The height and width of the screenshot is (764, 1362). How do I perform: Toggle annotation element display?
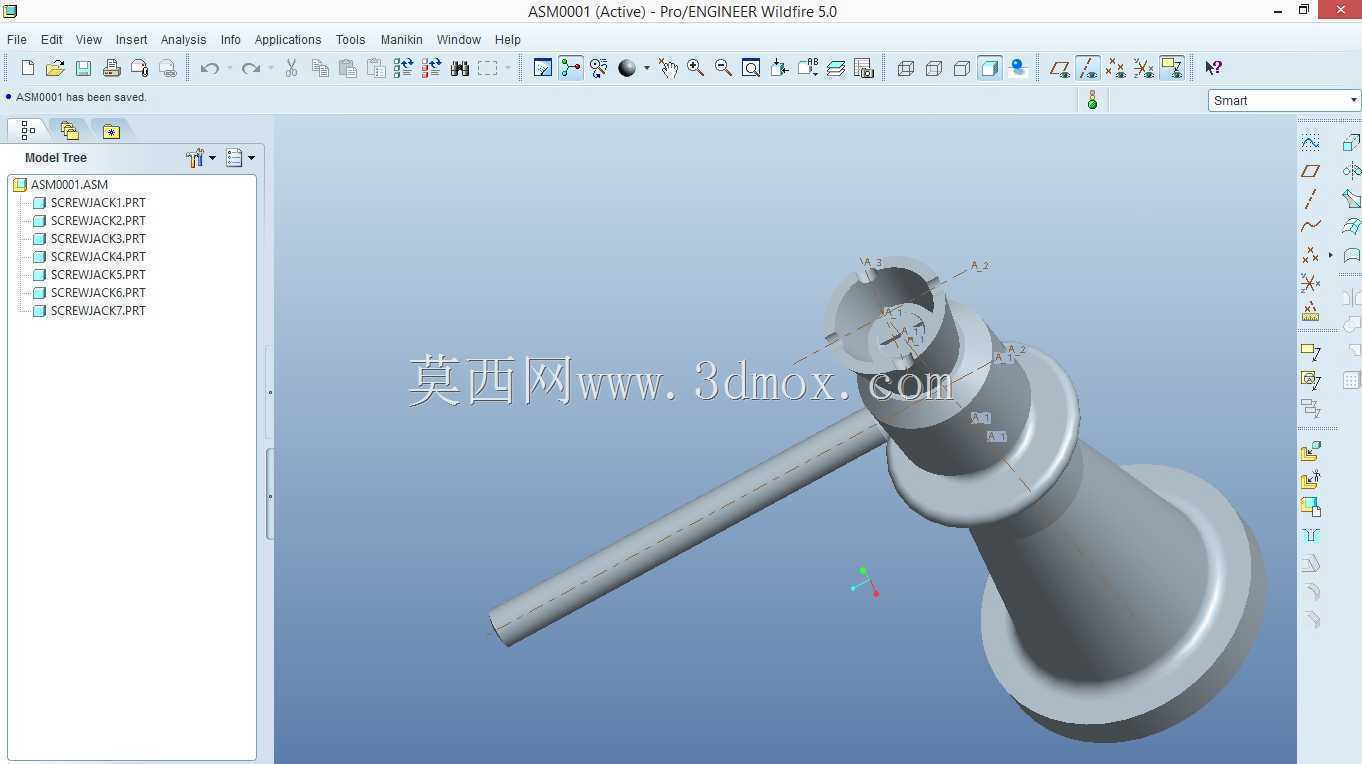click(x=1171, y=68)
